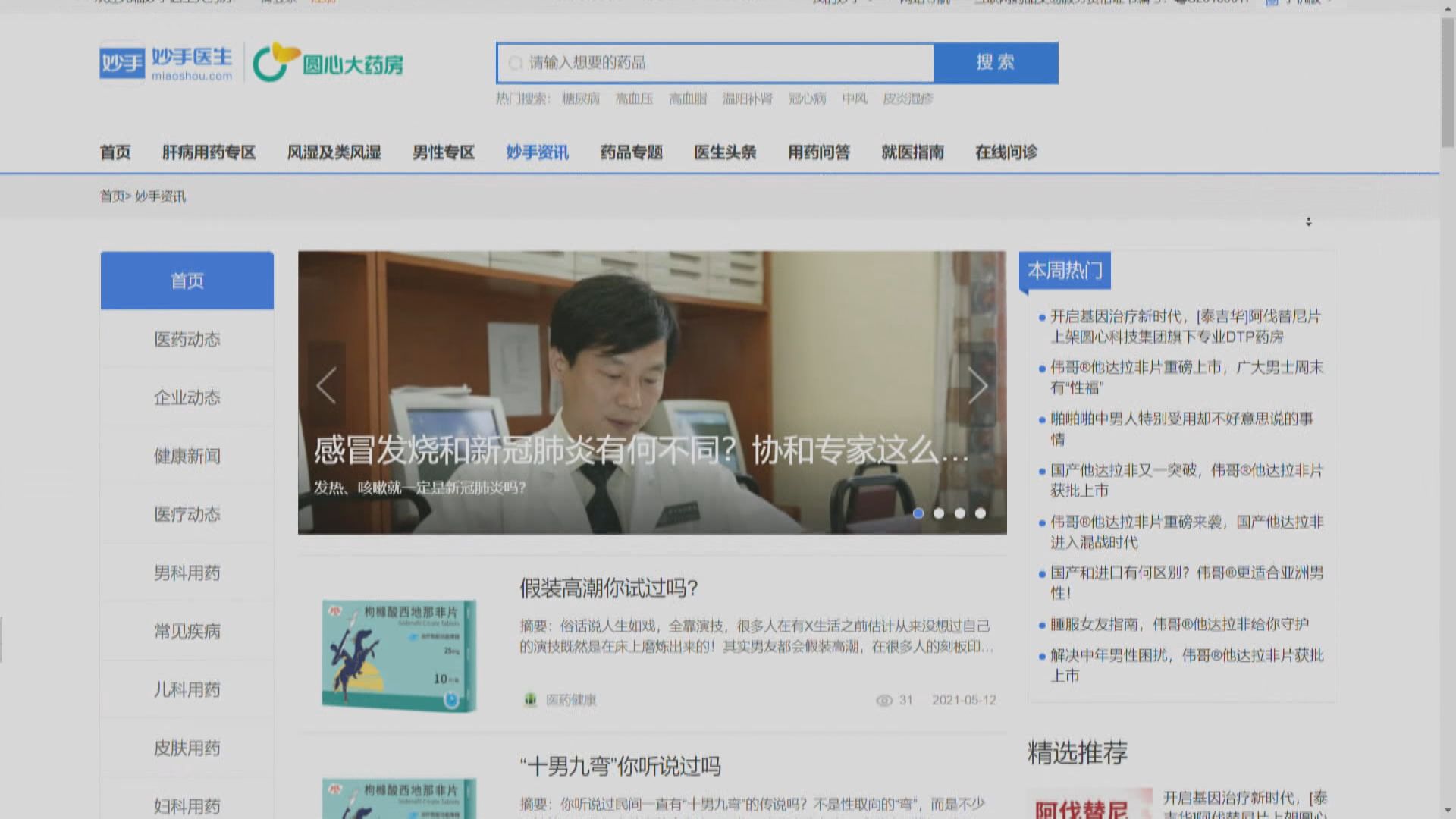Open the 肝病用药专区 navigation menu
This screenshot has width=1456, height=819.
[209, 152]
